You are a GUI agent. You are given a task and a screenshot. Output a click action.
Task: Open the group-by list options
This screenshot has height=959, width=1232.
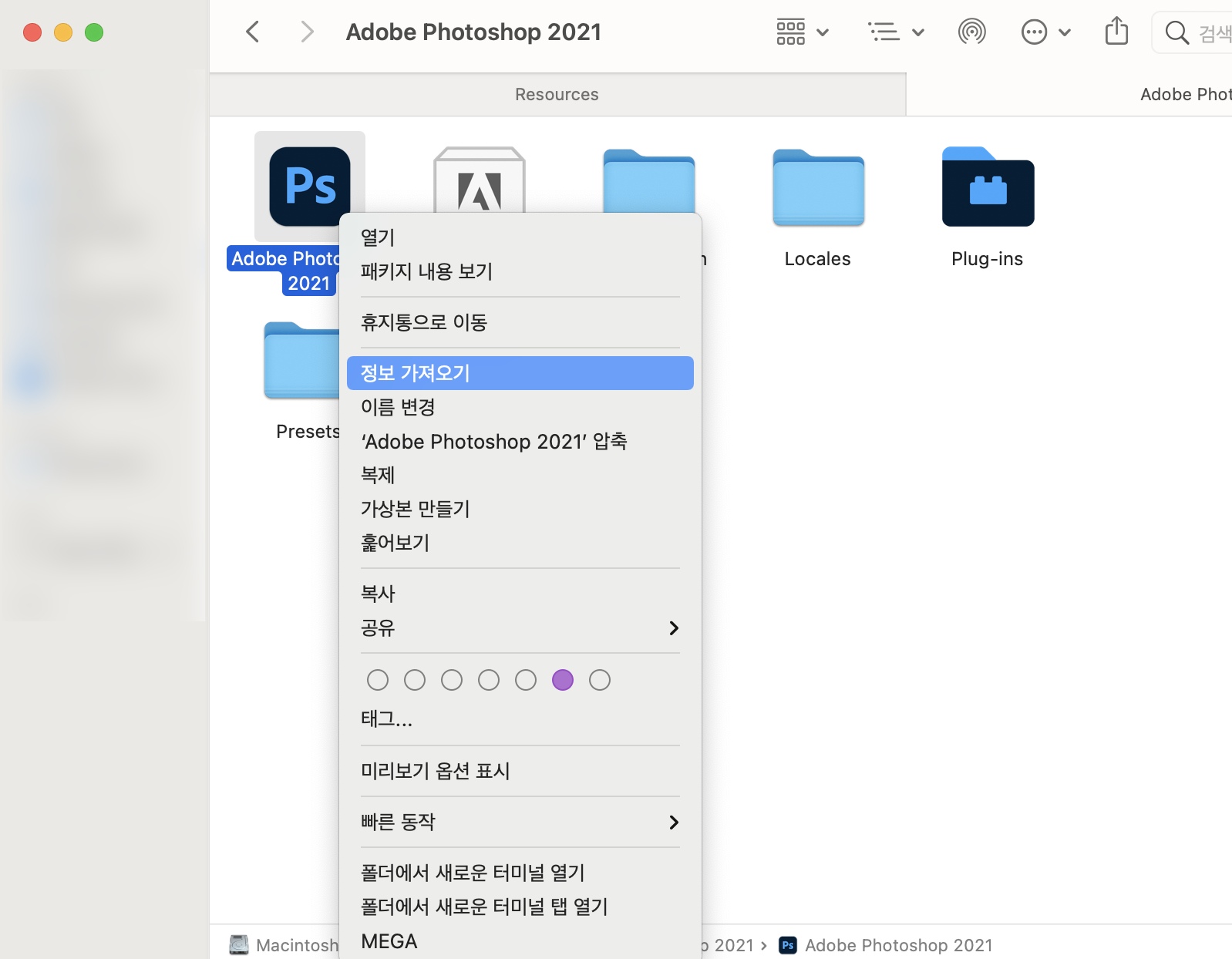[884, 32]
